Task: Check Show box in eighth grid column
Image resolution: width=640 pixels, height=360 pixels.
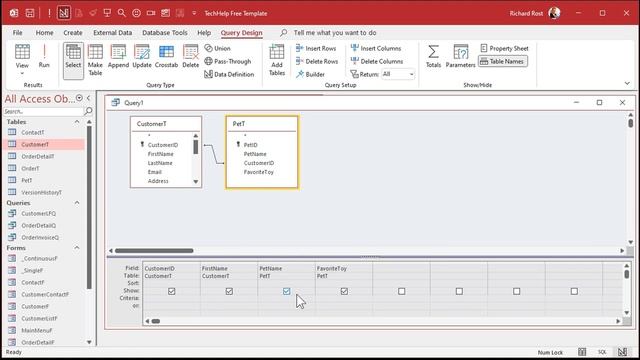Action: coord(574,291)
